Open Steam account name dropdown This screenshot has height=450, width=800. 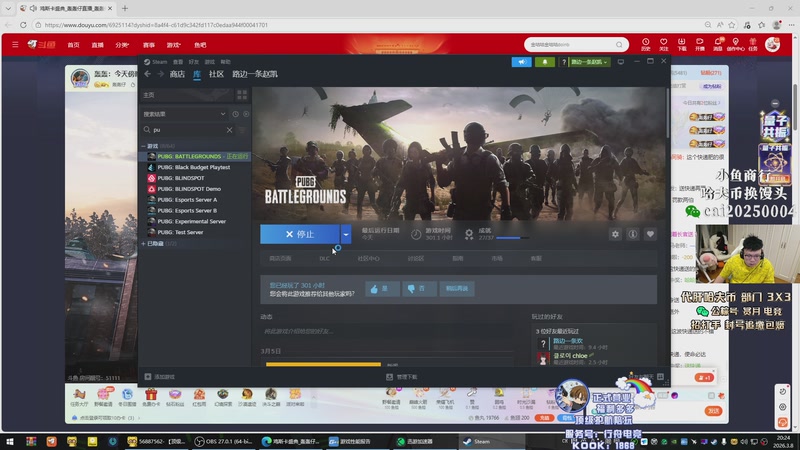tap(589, 62)
